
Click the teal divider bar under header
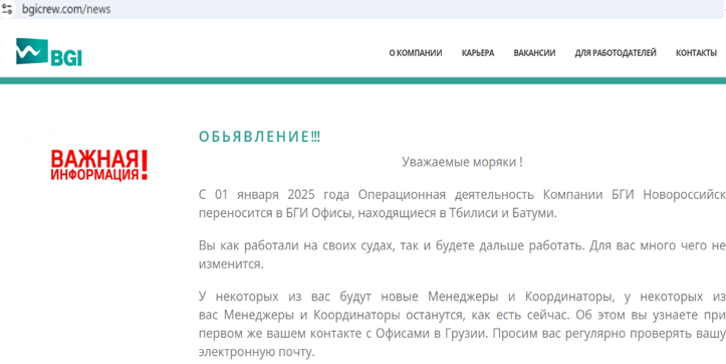coord(363,81)
